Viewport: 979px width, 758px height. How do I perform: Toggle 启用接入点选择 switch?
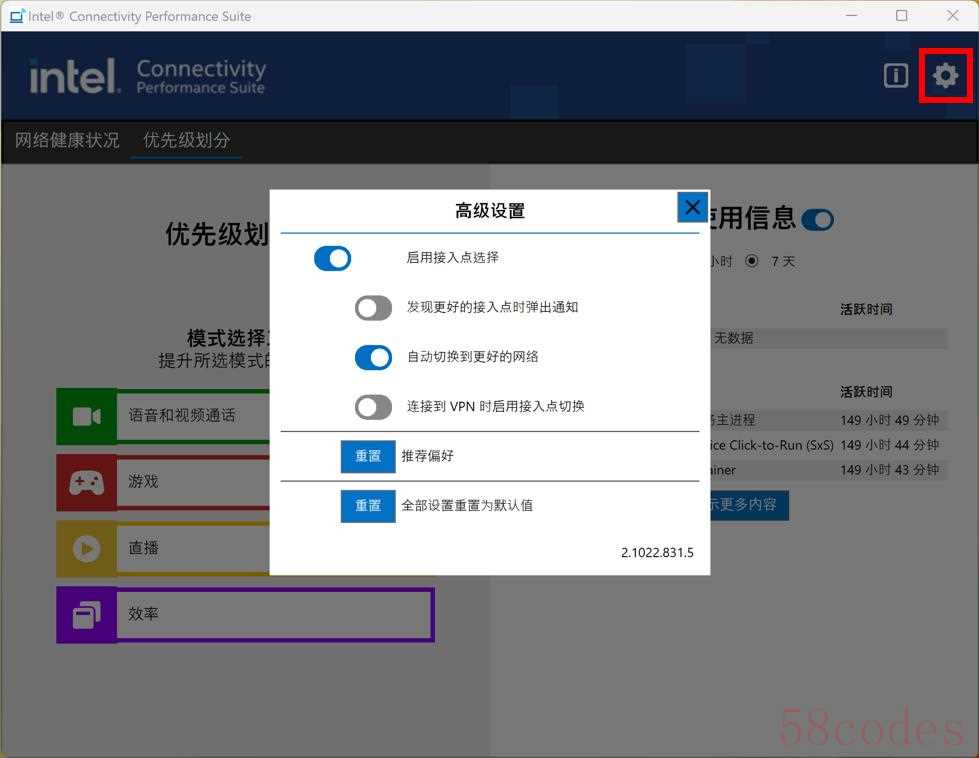332,258
